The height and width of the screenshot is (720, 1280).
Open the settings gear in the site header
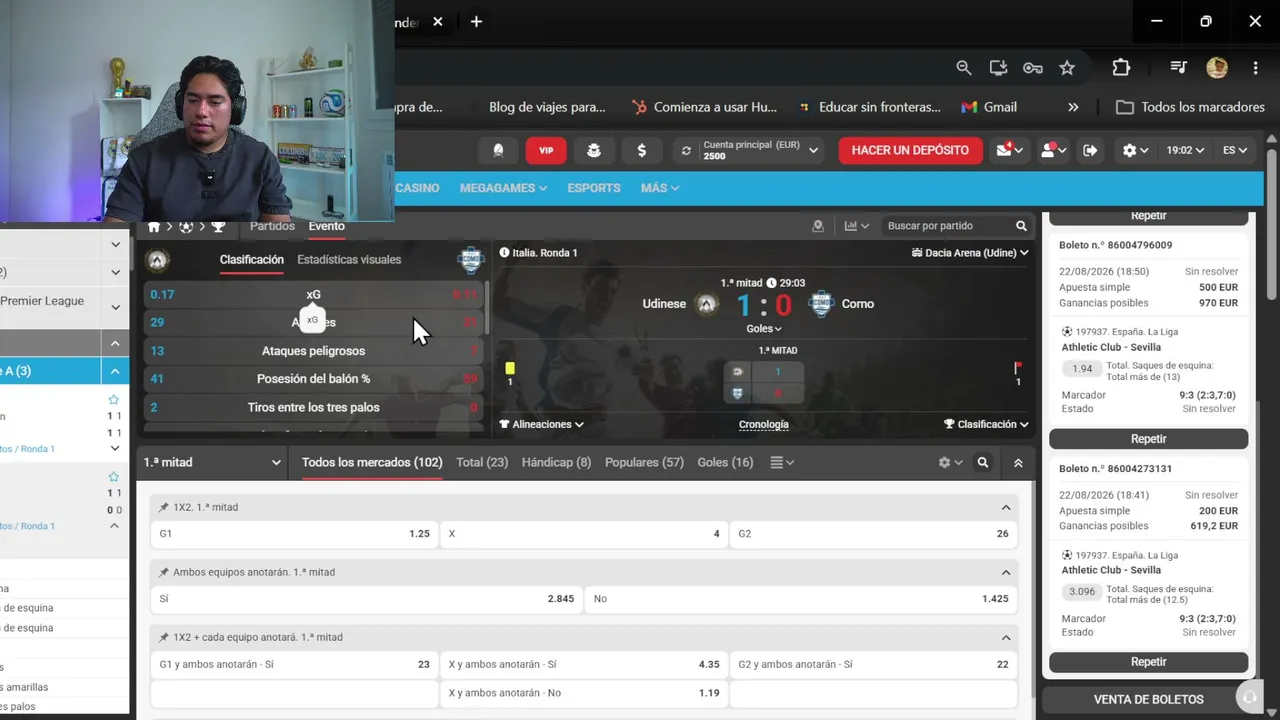[x=1135, y=150]
